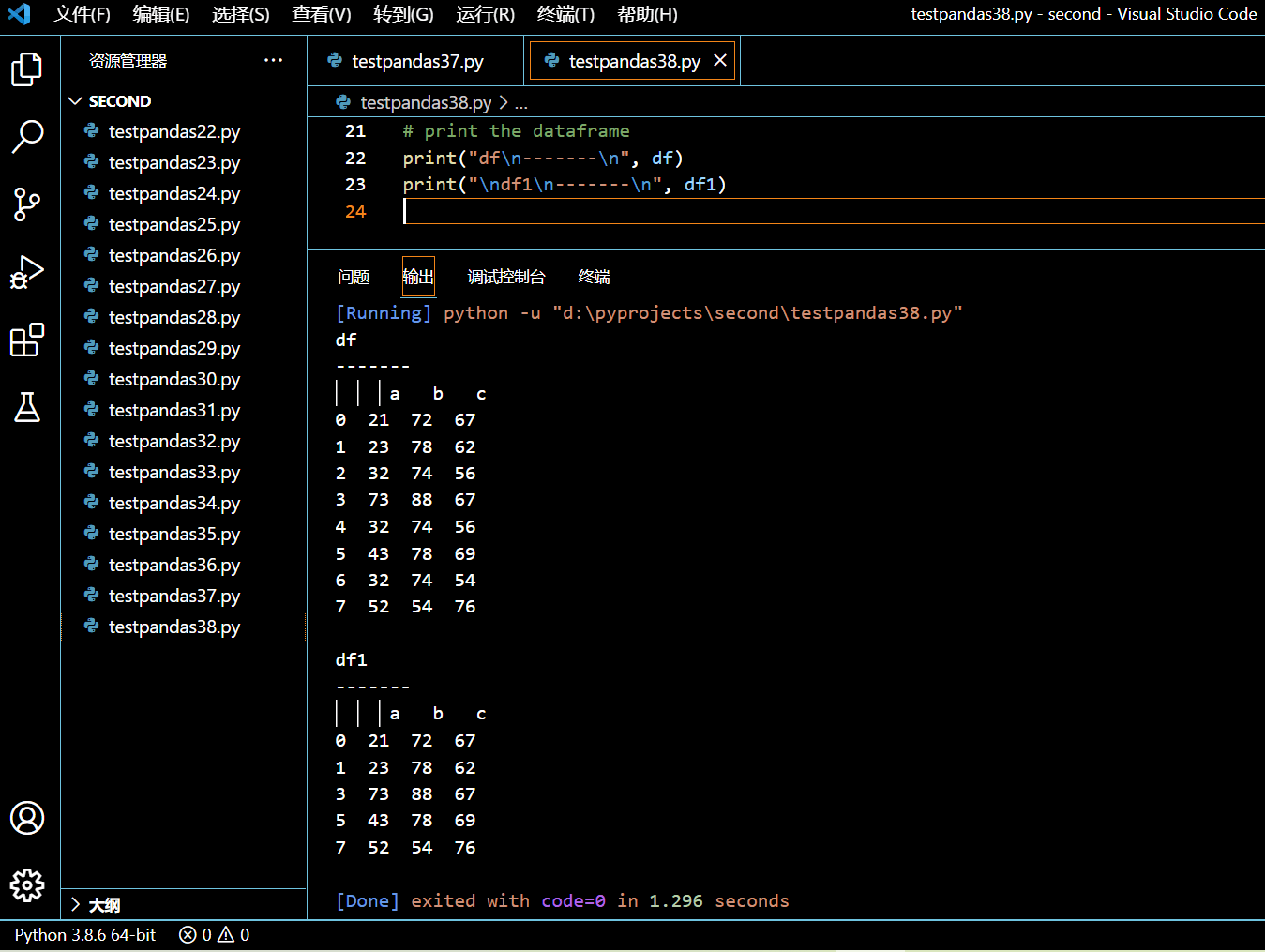The height and width of the screenshot is (952, 1265).
Task: Open the 编辑(E) menu
Action: (x=161, y=14)
